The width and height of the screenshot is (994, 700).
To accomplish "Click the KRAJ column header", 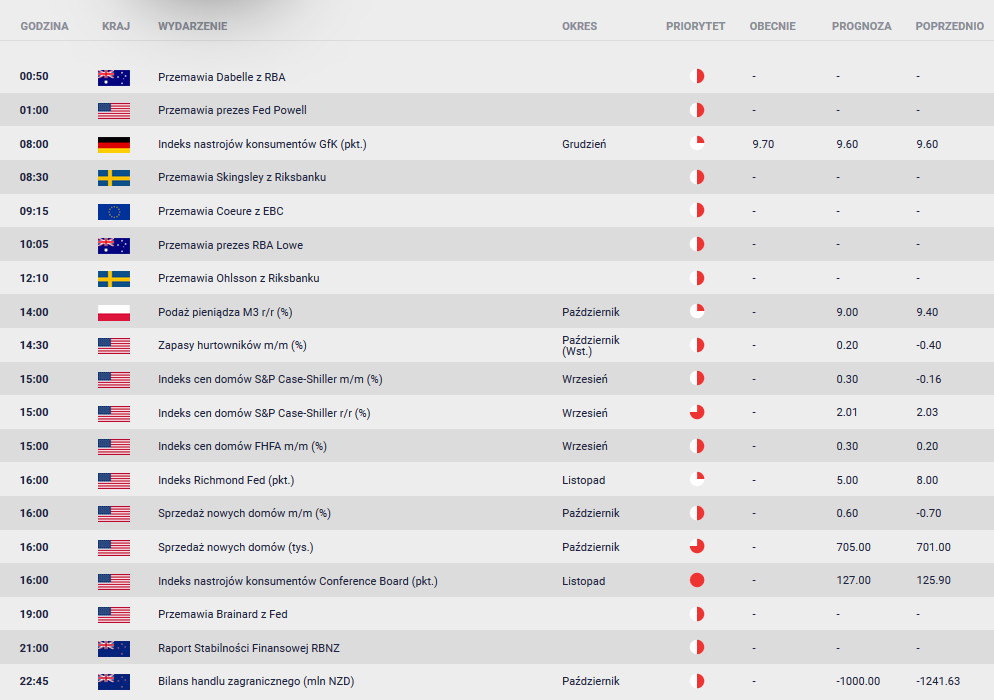I will 116,26.
